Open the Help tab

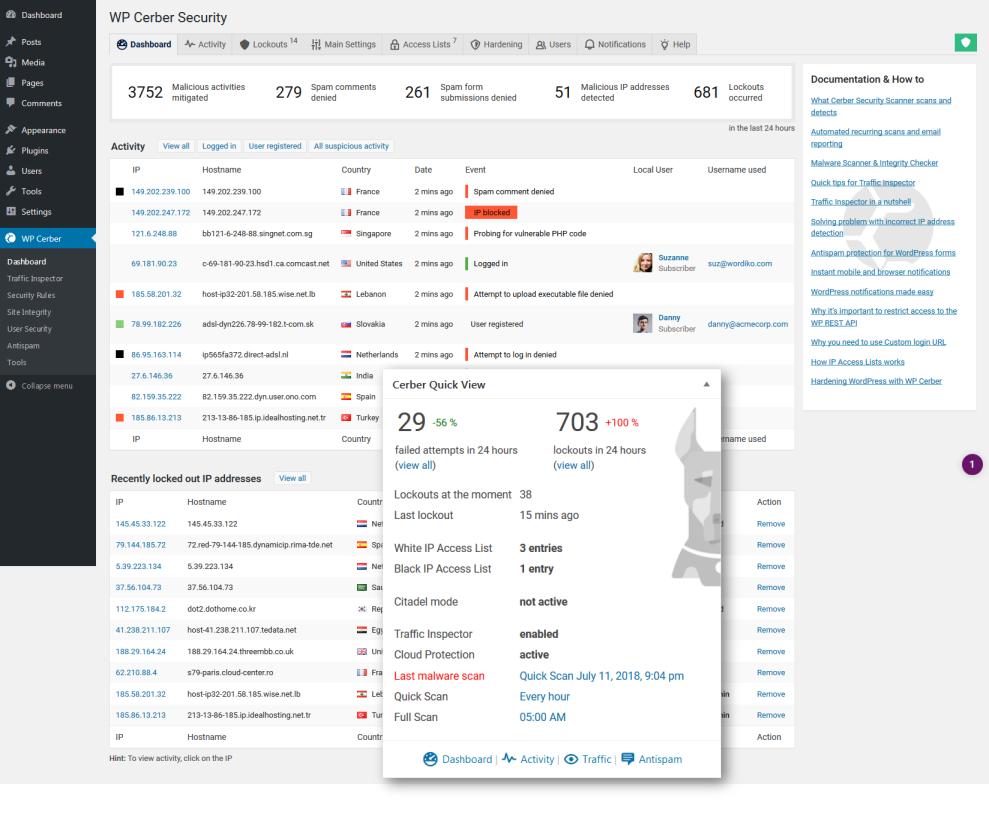click(x=675, y=44)
